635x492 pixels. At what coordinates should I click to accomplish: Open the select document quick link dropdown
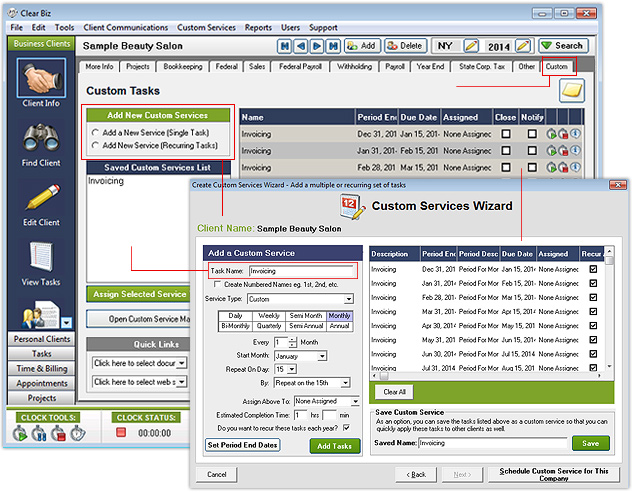click(182, 363)
